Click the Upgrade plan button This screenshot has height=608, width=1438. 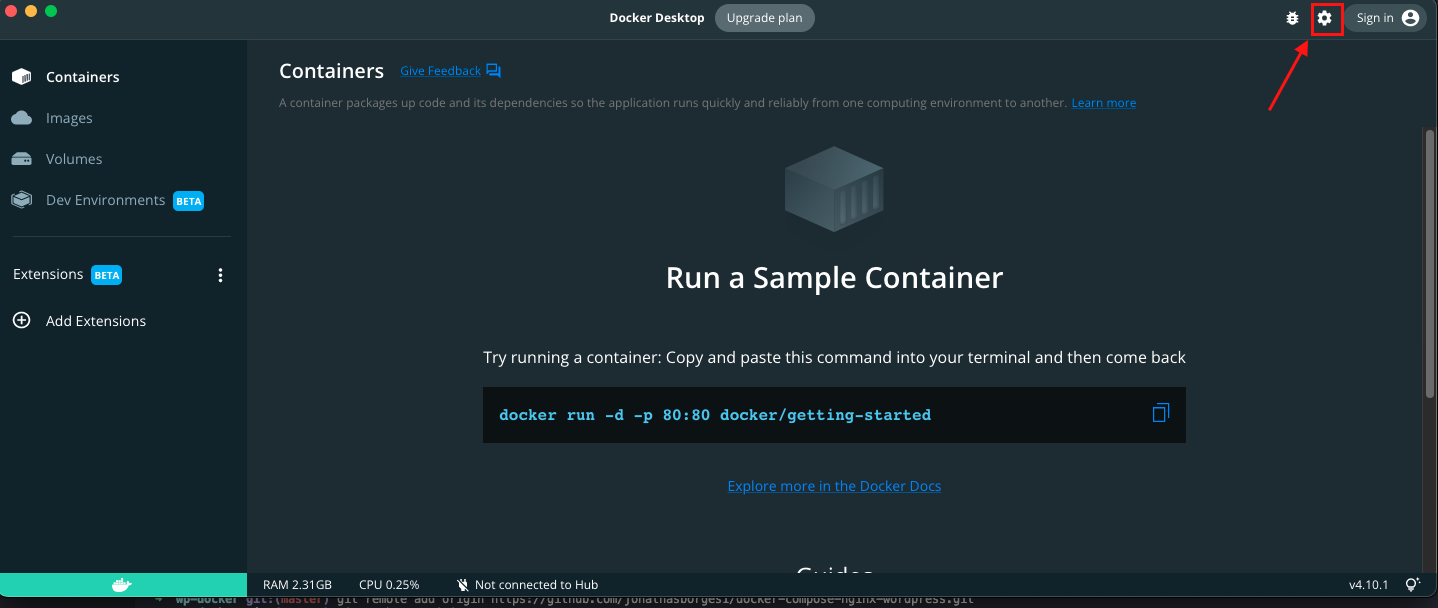pos(764,18)
